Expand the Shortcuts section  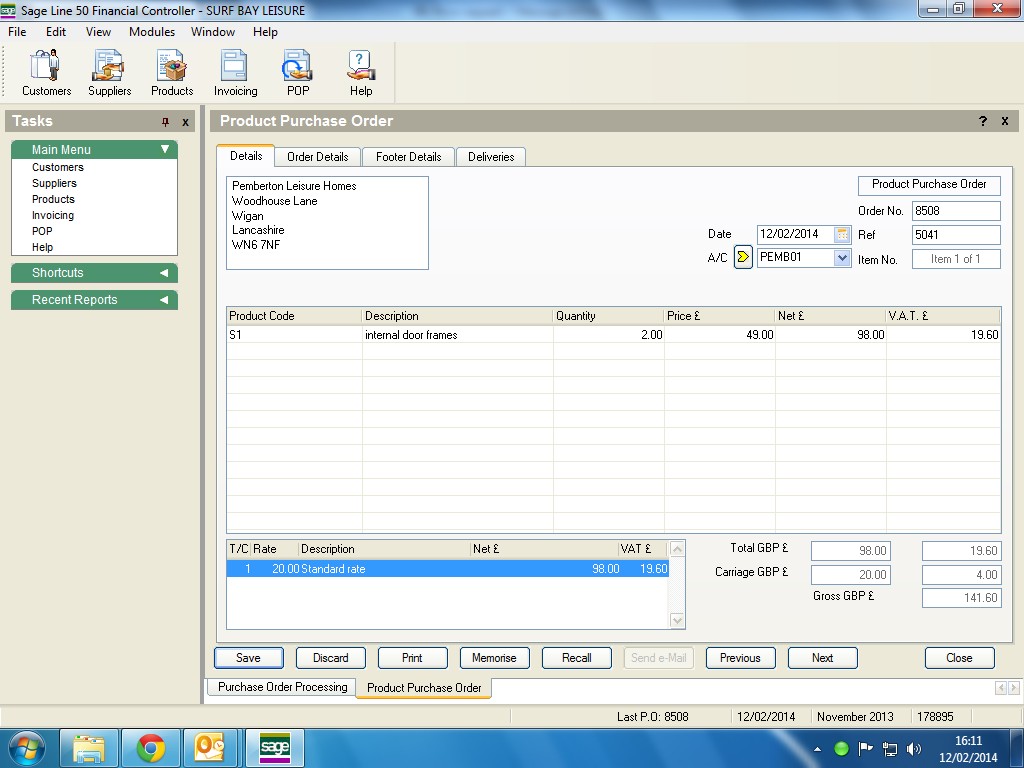pyautogui.click(x=164, y=273)
